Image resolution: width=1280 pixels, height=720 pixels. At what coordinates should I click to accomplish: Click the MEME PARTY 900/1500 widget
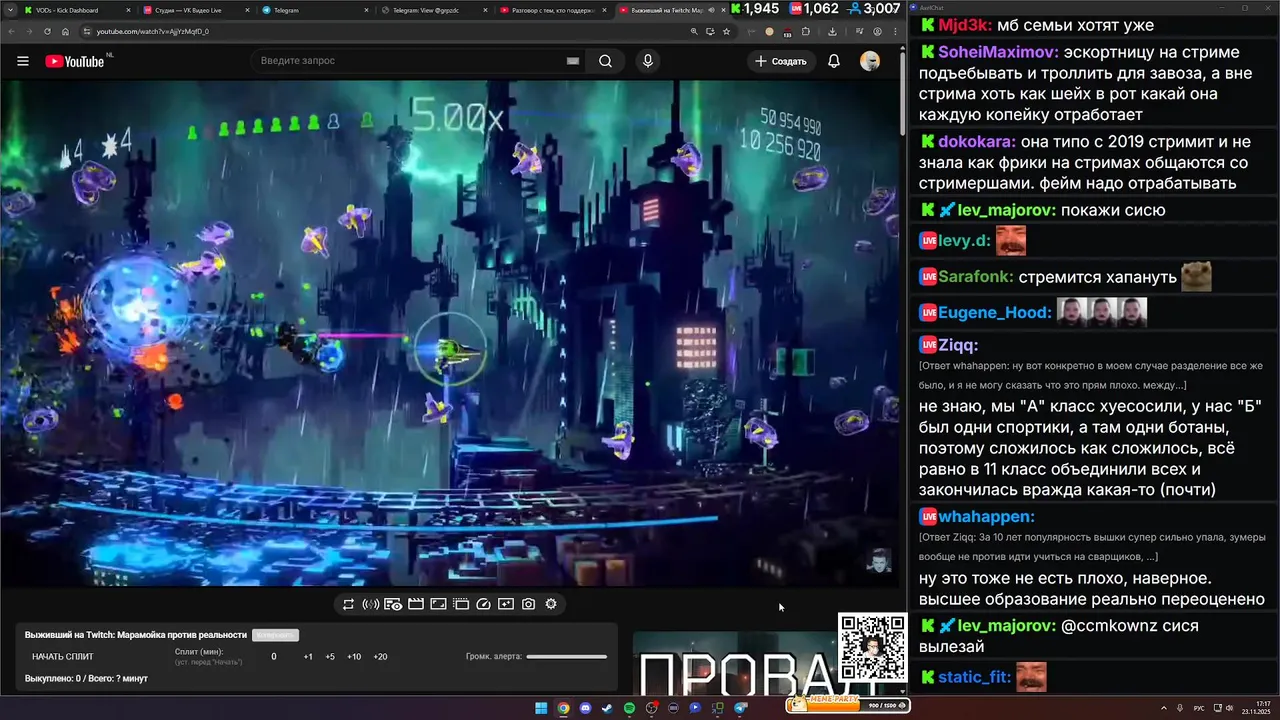click(847, 705)
